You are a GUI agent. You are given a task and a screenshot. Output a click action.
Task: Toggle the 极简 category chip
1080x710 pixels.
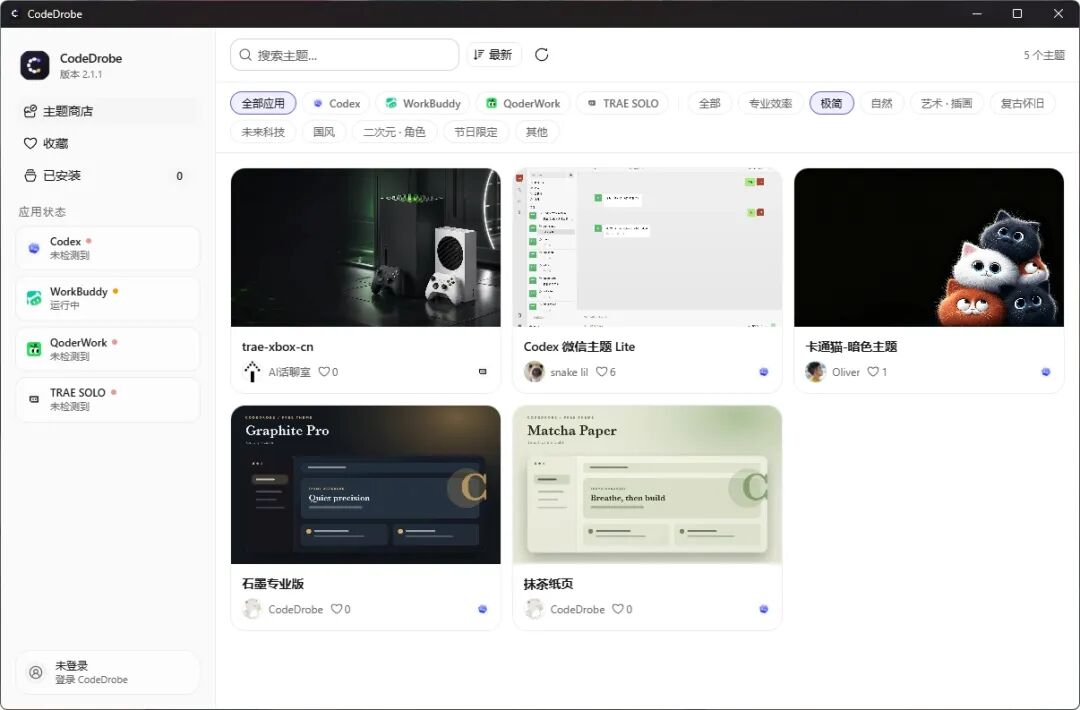pos(831,103)
